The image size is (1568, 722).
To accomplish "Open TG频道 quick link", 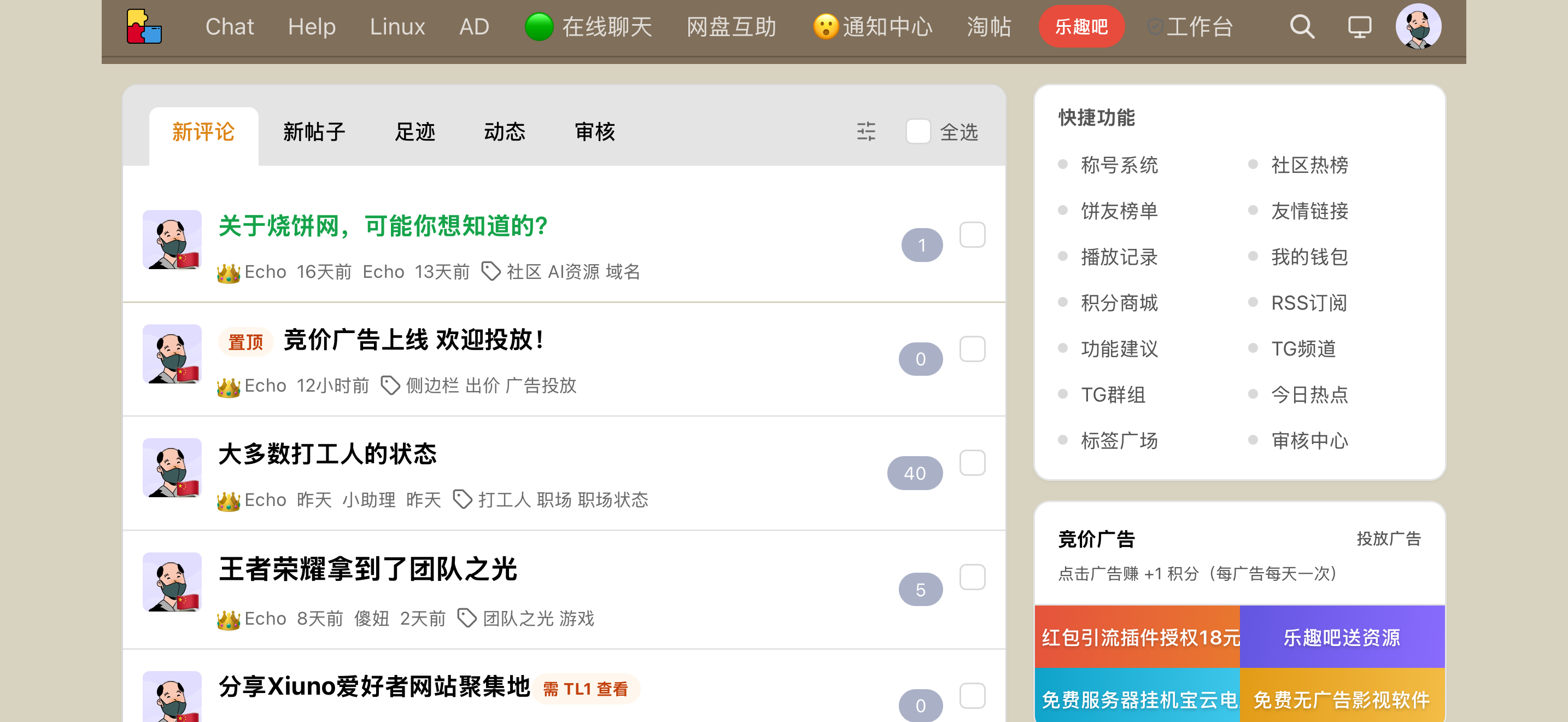I will [x=1303, y=349].
